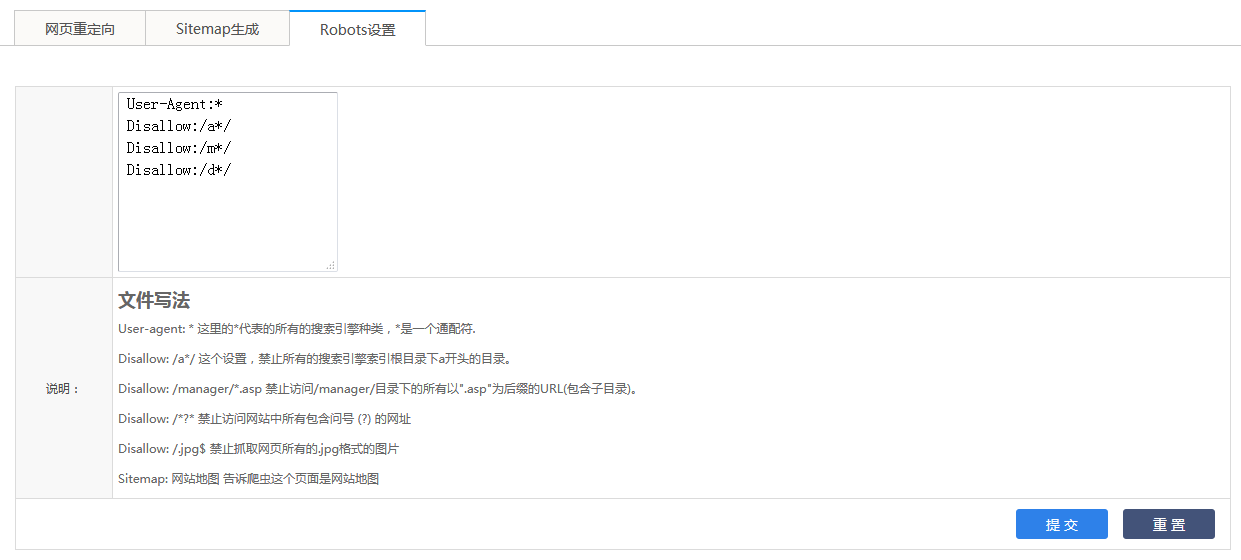Click the /manager/*.asp rule explanation
The width and height of the screenshot is (1241, 560).
pos(377,389)
